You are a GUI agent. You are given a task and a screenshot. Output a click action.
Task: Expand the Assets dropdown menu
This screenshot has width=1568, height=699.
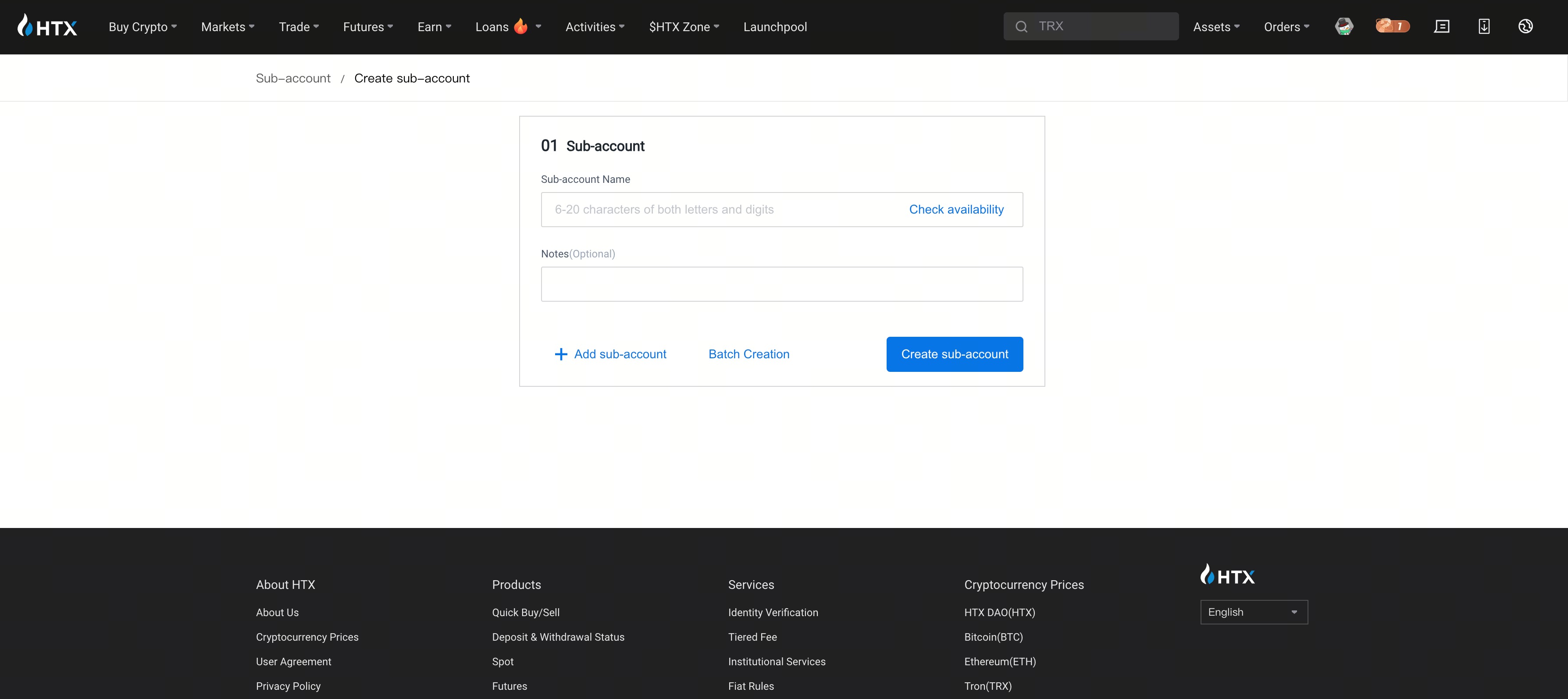pyautogui.click(x=1215, y=27)
